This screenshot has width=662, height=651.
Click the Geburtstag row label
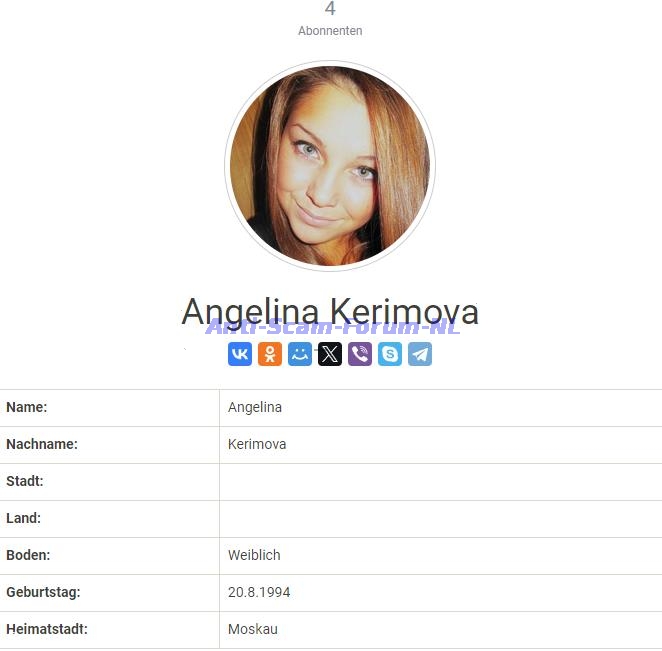pos(43,592)
